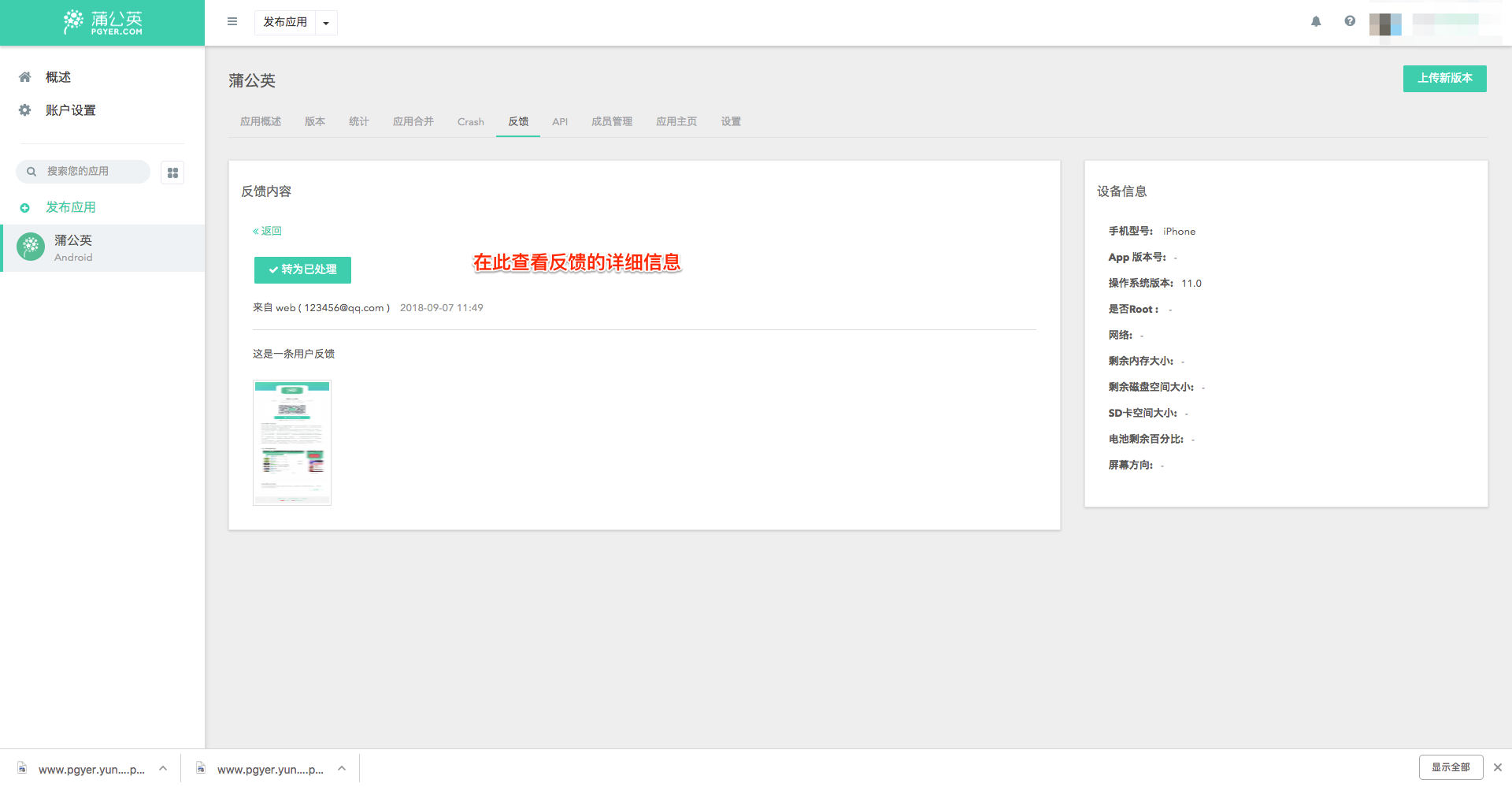Click the 电池剩余百分比 label
The image size is (1512, 787).
pyautogui.click(x=1146, y=440)
